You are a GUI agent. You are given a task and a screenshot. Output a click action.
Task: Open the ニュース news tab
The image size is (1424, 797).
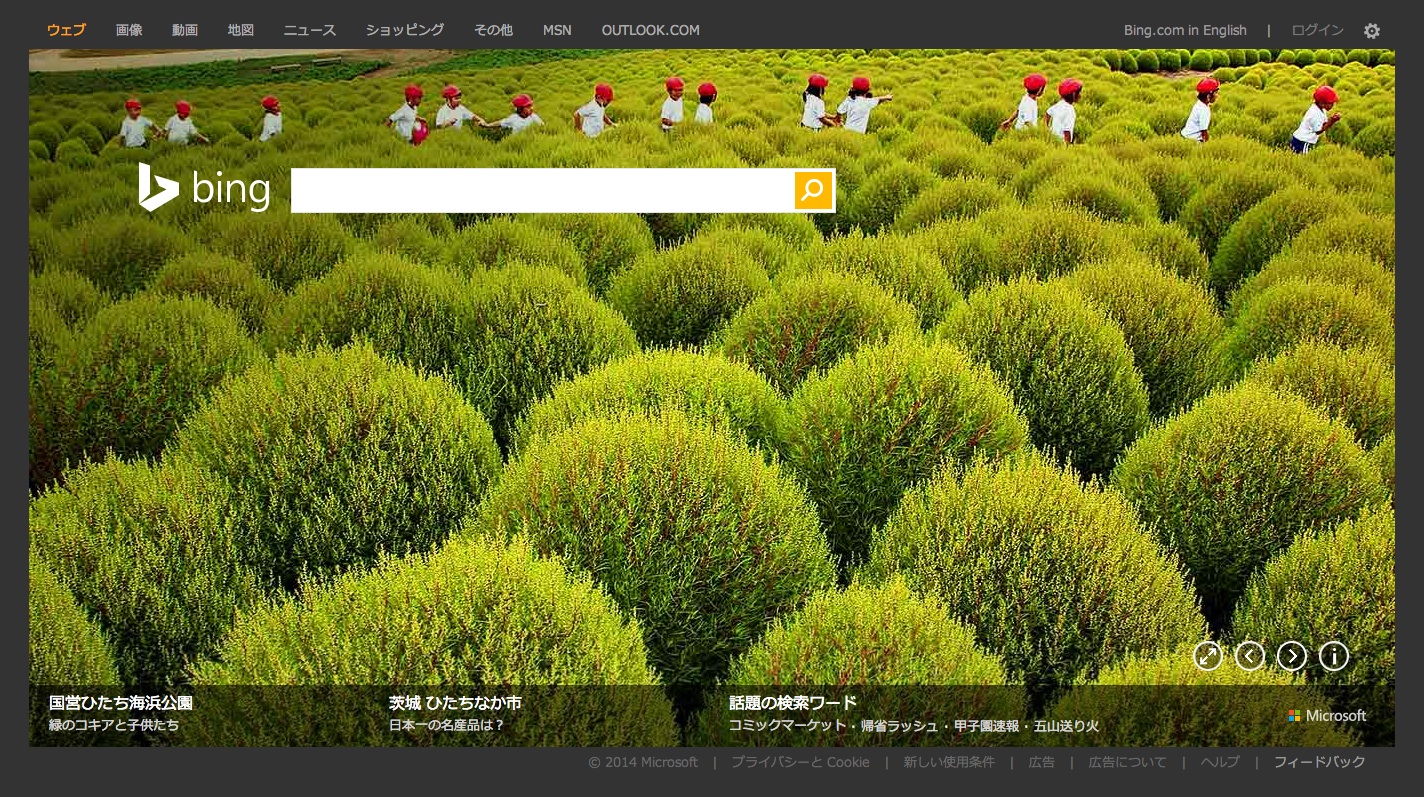[x=310, y=30]
